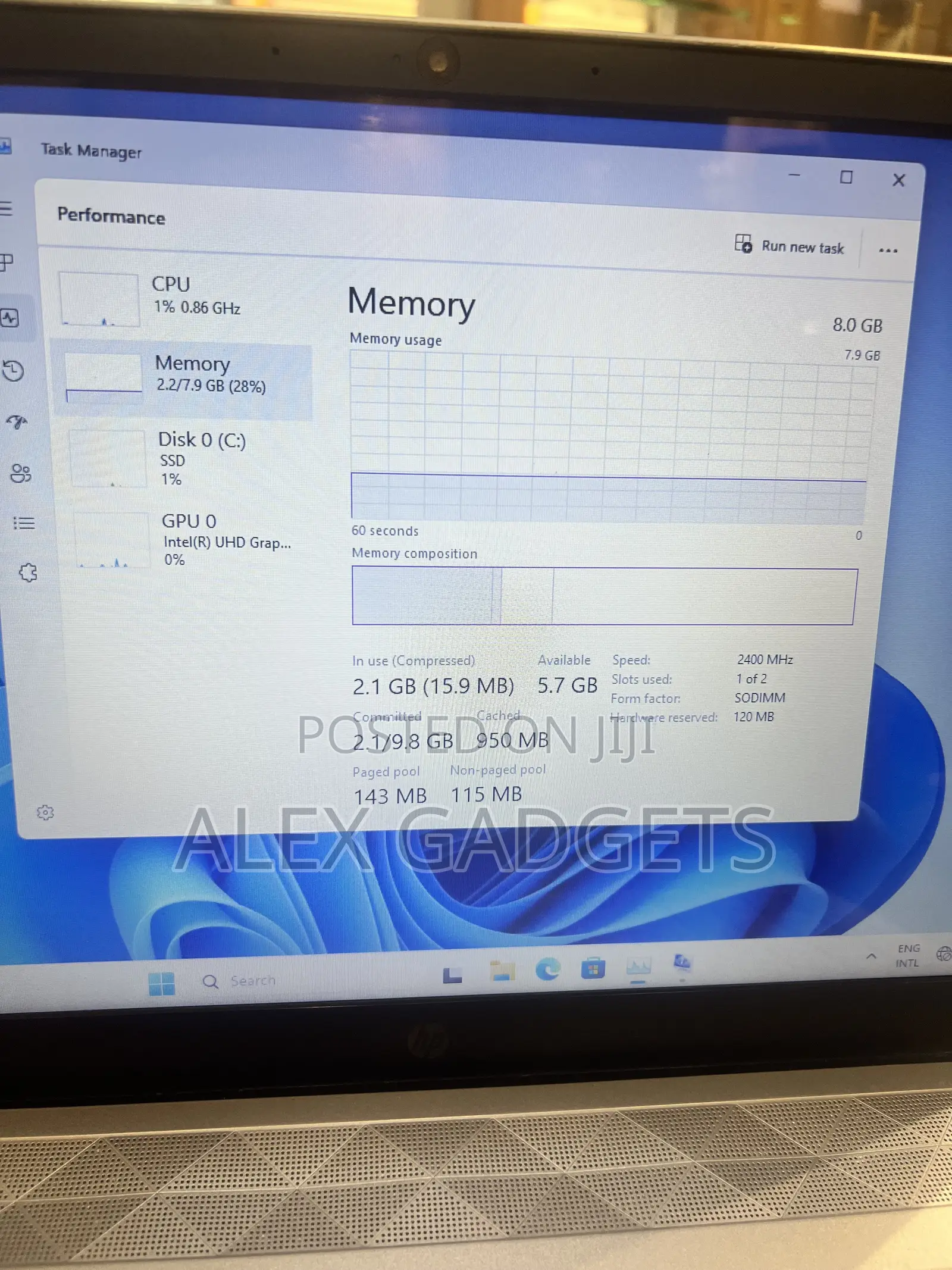Maximize the Task Manager window
Screen dimensions: 952x1270
pyautogui.click(x=846, y=177)
